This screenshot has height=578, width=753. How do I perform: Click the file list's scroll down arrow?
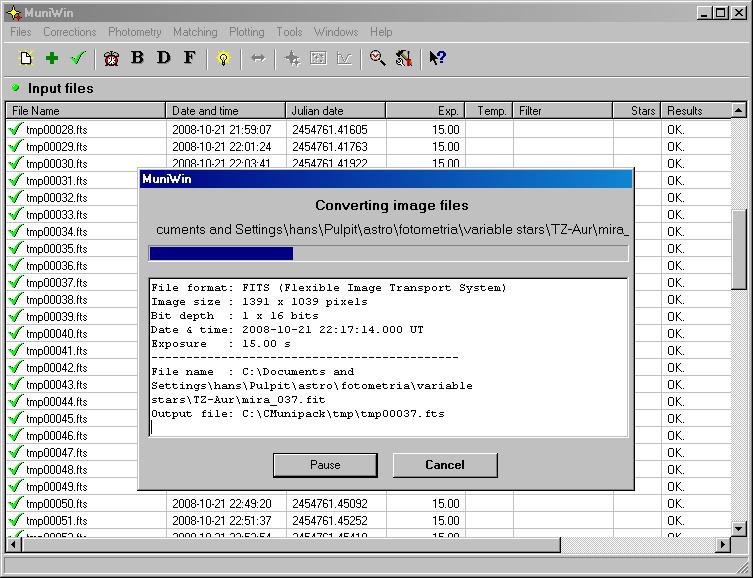coord(739,529)
